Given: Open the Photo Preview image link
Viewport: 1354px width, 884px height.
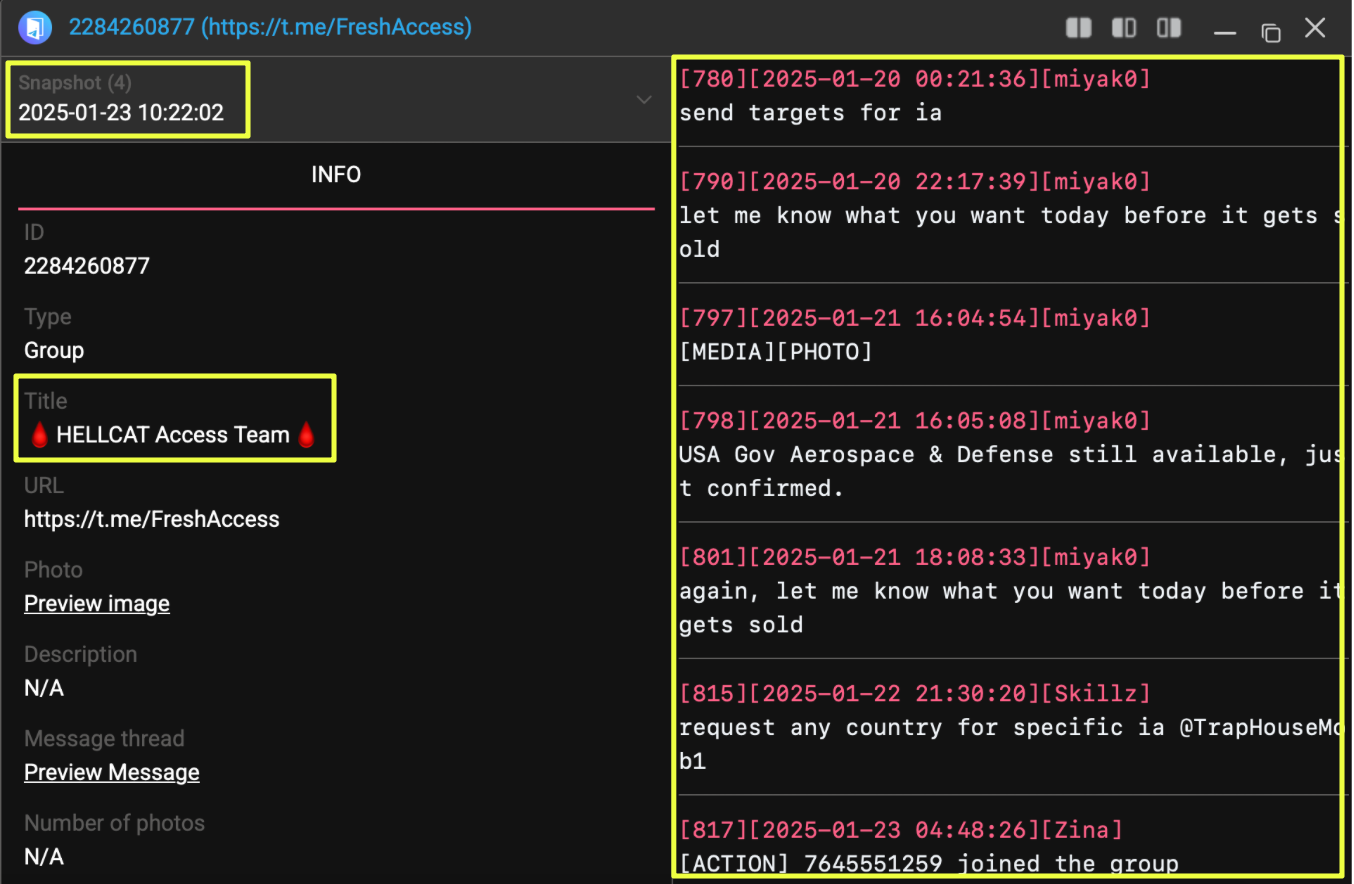Looking at the screenshot, I should 97,604.
